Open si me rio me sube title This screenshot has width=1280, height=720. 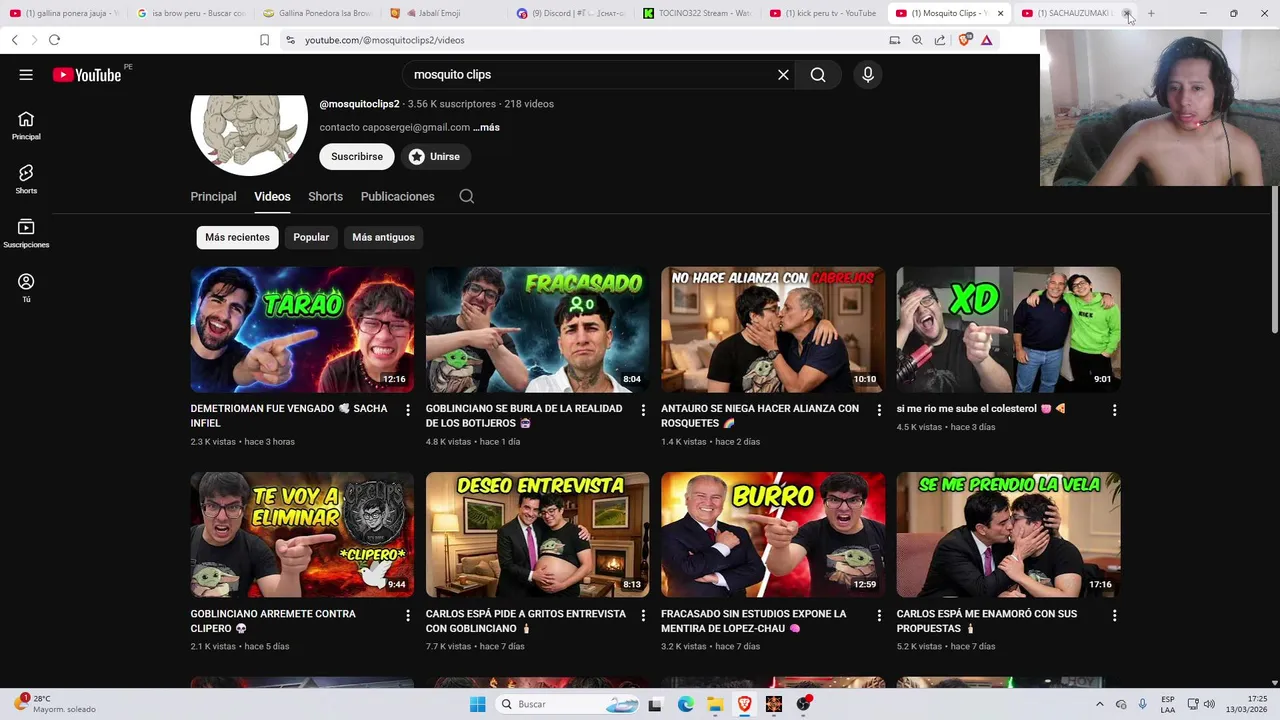981,409
